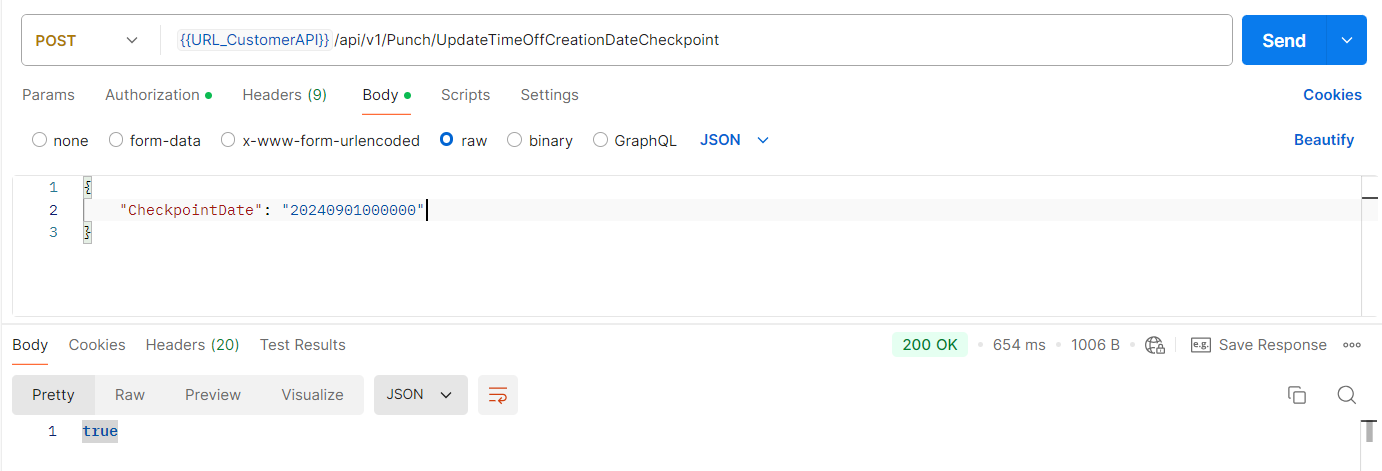Open the Cookies link at top right
Screen dimensions: 1382x471
(1331, 95)
